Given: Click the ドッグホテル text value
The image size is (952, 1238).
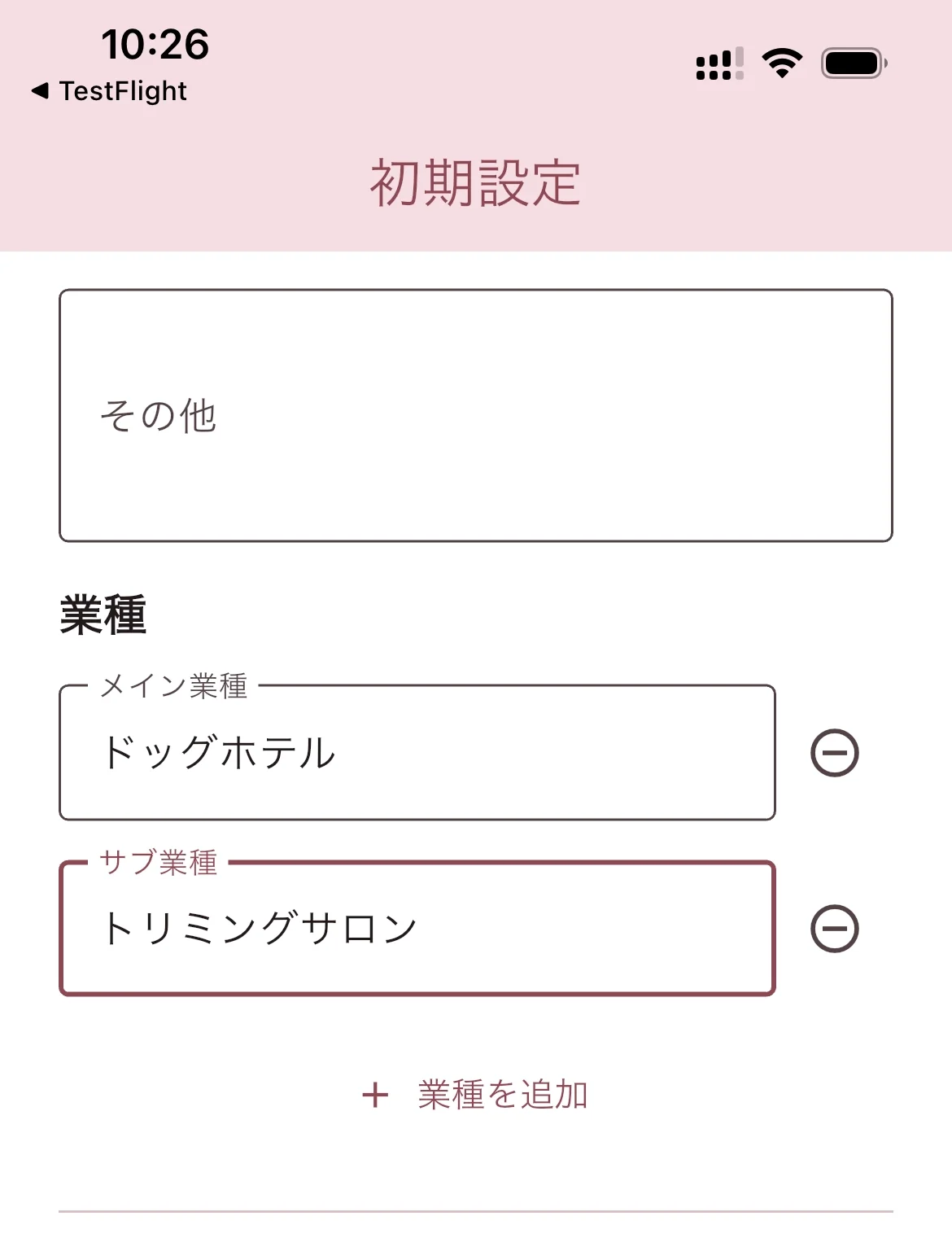Looking at the screenshot, I should click(218, 753).
